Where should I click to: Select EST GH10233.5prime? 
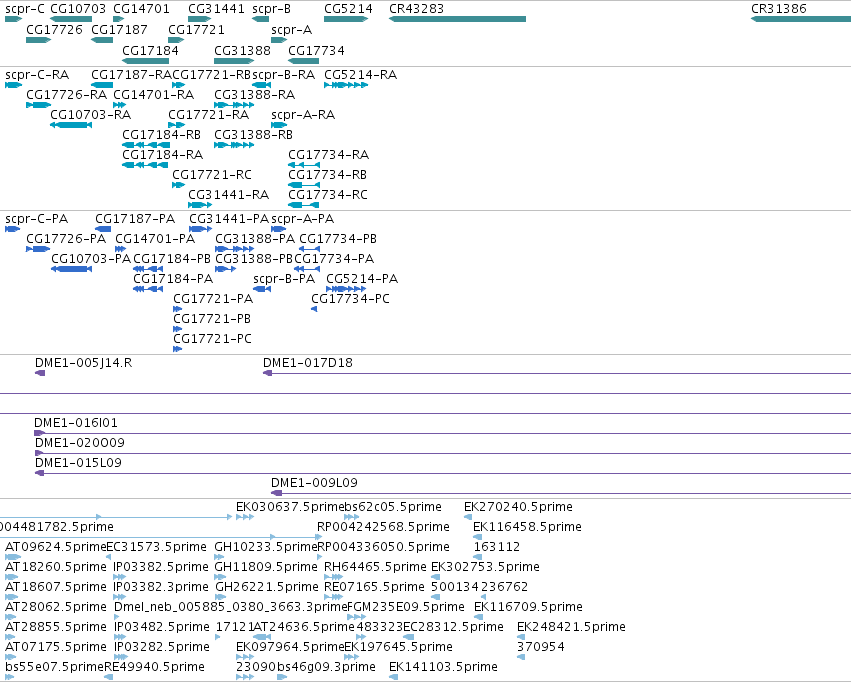point(265,547)
